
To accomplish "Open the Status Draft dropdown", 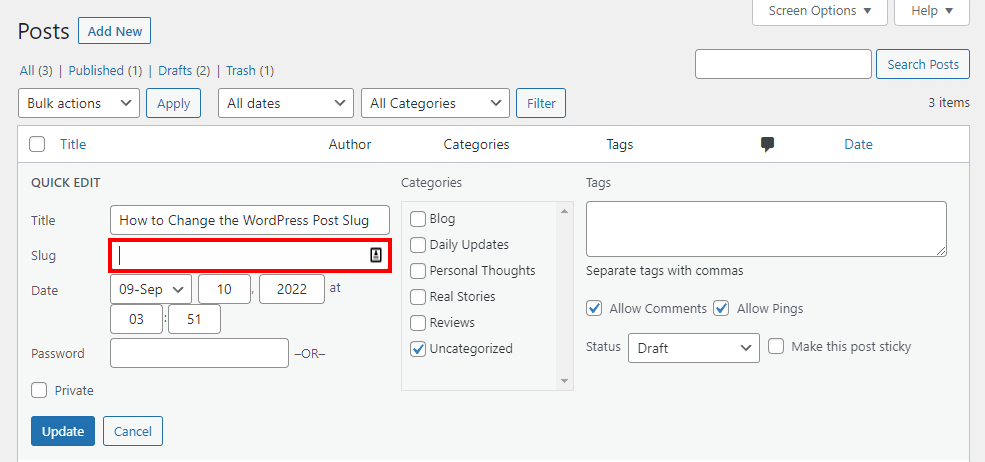I will coord(694,348).
